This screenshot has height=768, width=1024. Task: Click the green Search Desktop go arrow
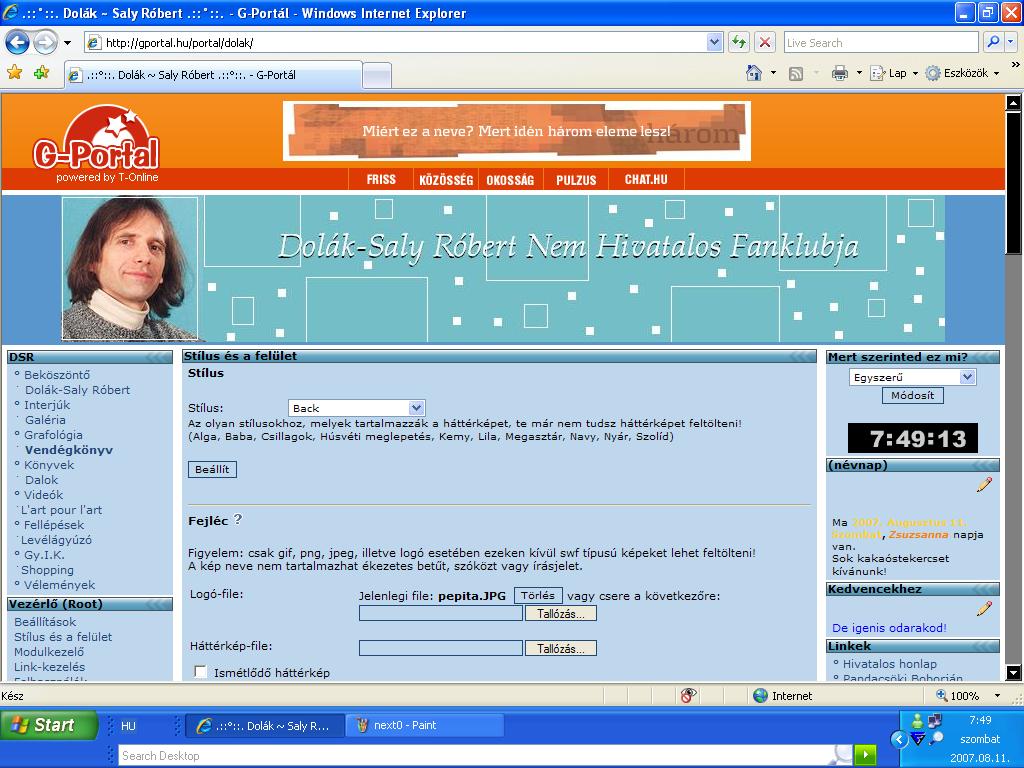pyautogui.click(x=865, y=755)
